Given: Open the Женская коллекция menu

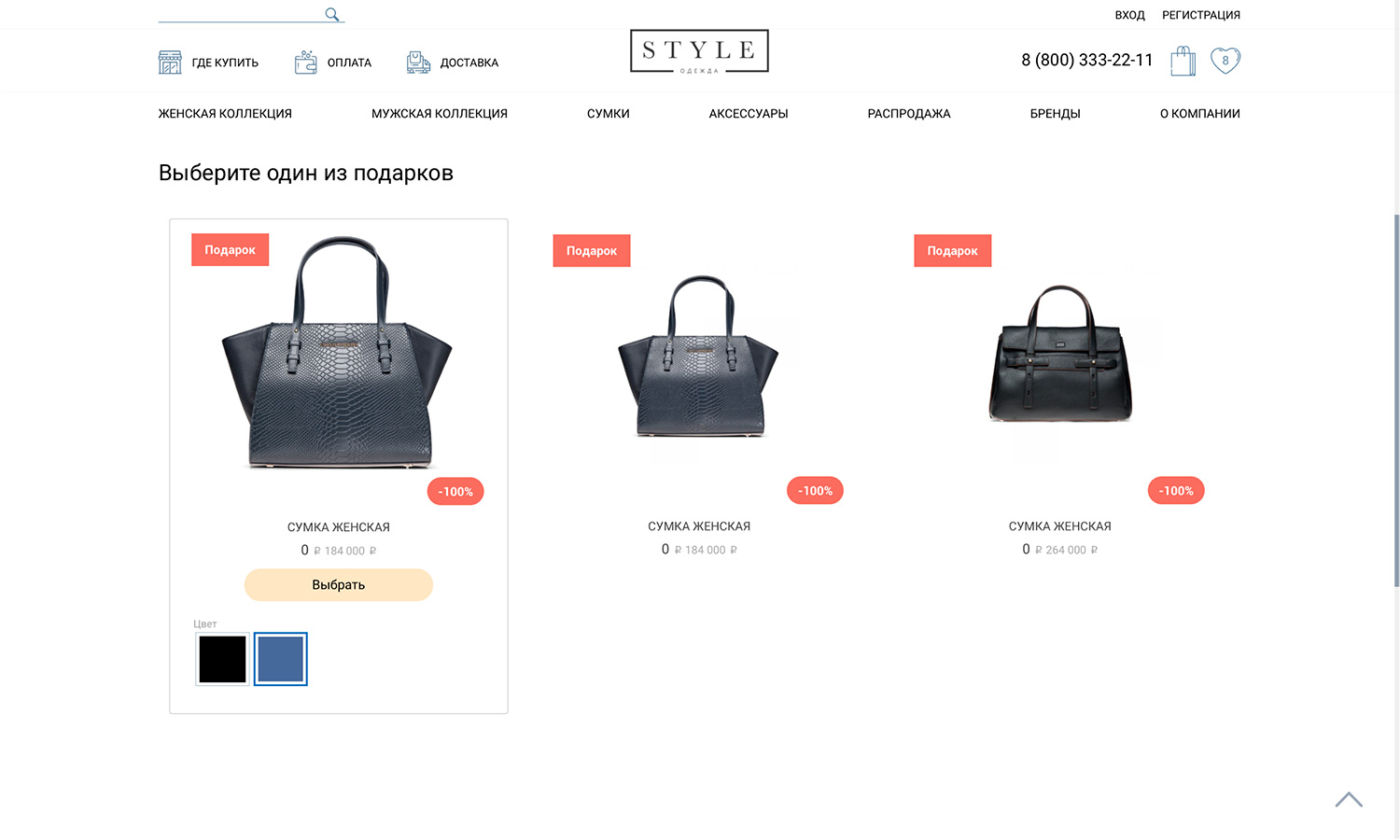Looking at the screenshot, I should 225,114.
